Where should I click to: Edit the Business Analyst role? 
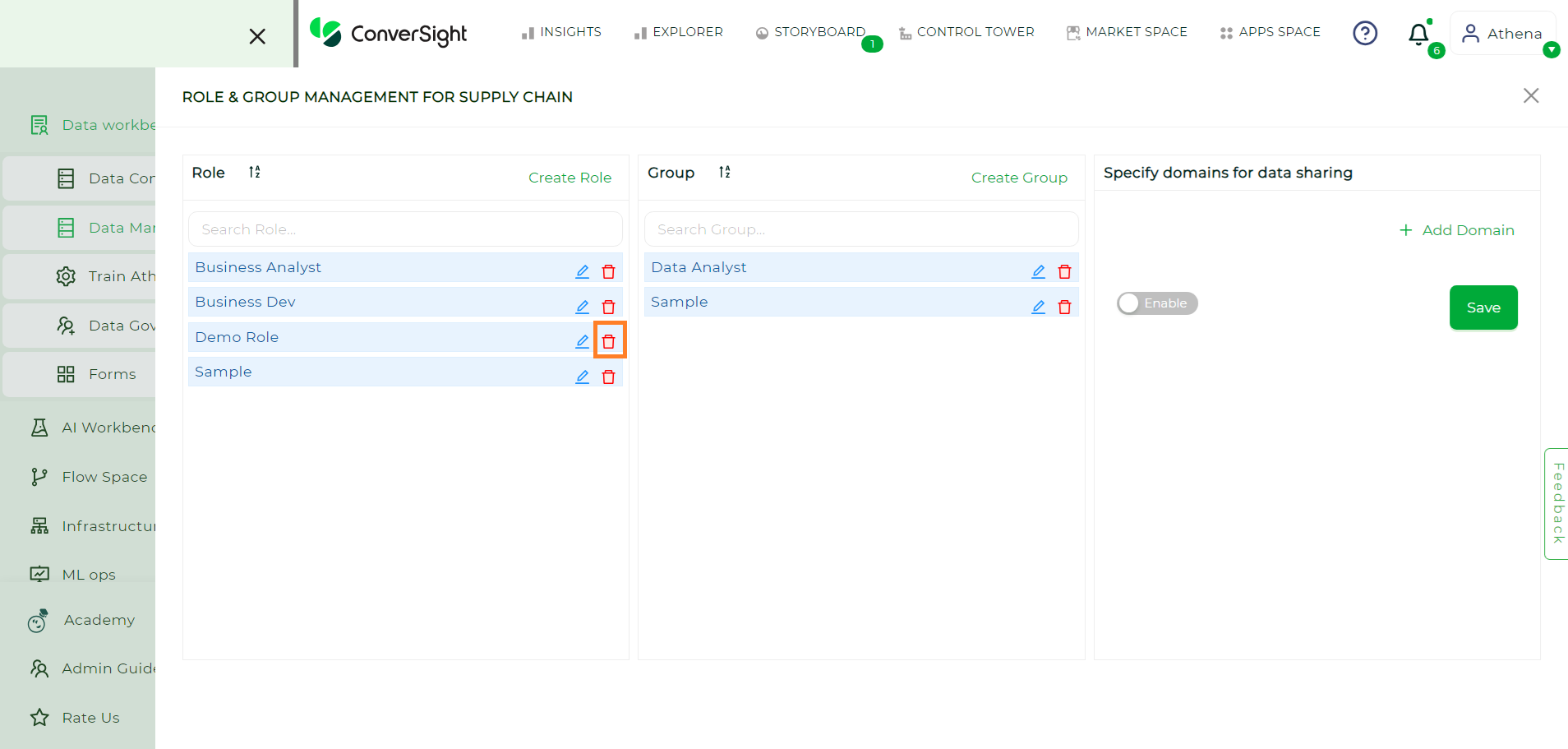(x=583, y=271)
